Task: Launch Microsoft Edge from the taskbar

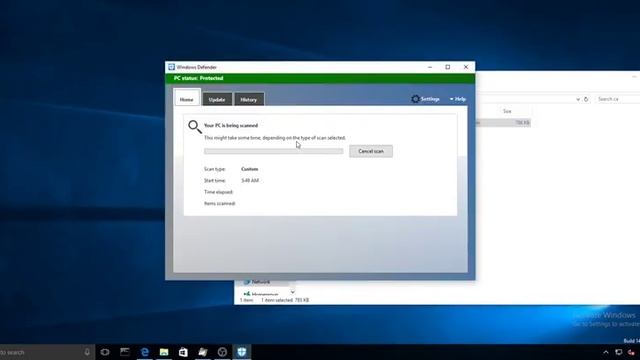Action: pos(144,352)
